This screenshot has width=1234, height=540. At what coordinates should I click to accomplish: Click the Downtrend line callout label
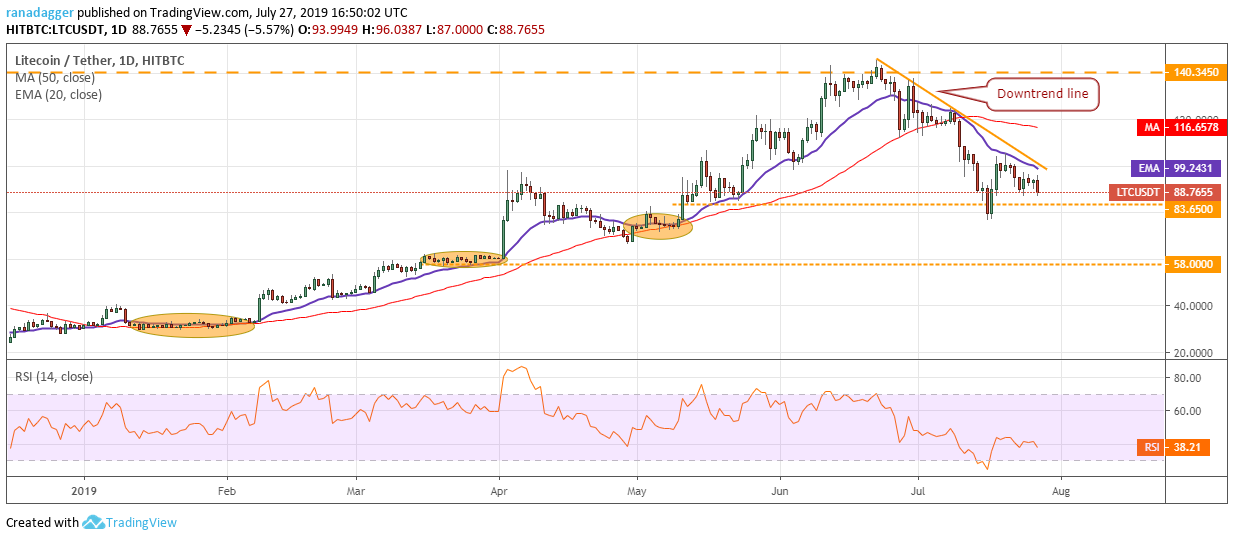[x=1043, y=95]
